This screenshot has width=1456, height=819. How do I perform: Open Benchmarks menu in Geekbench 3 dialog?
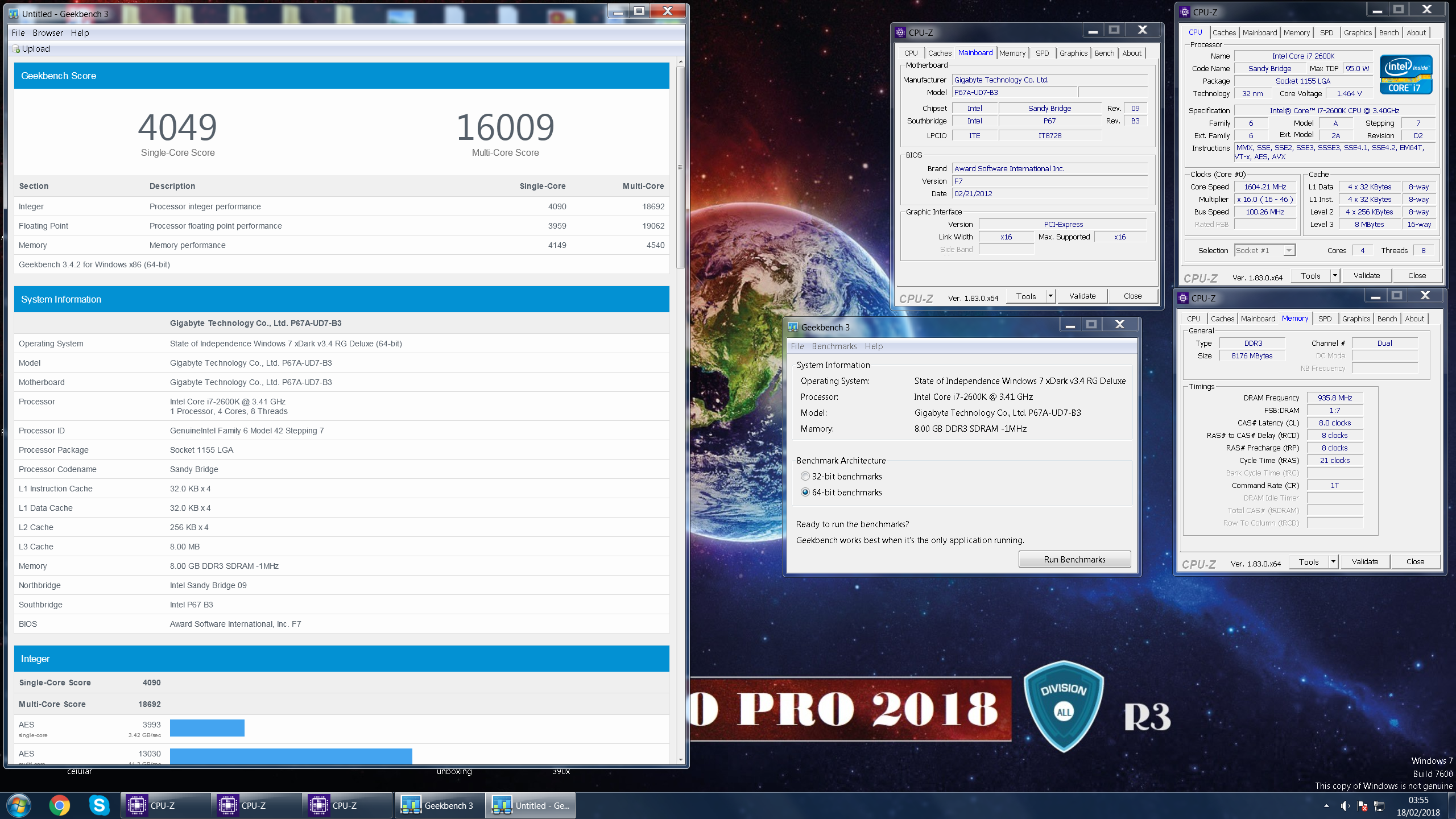834,346
